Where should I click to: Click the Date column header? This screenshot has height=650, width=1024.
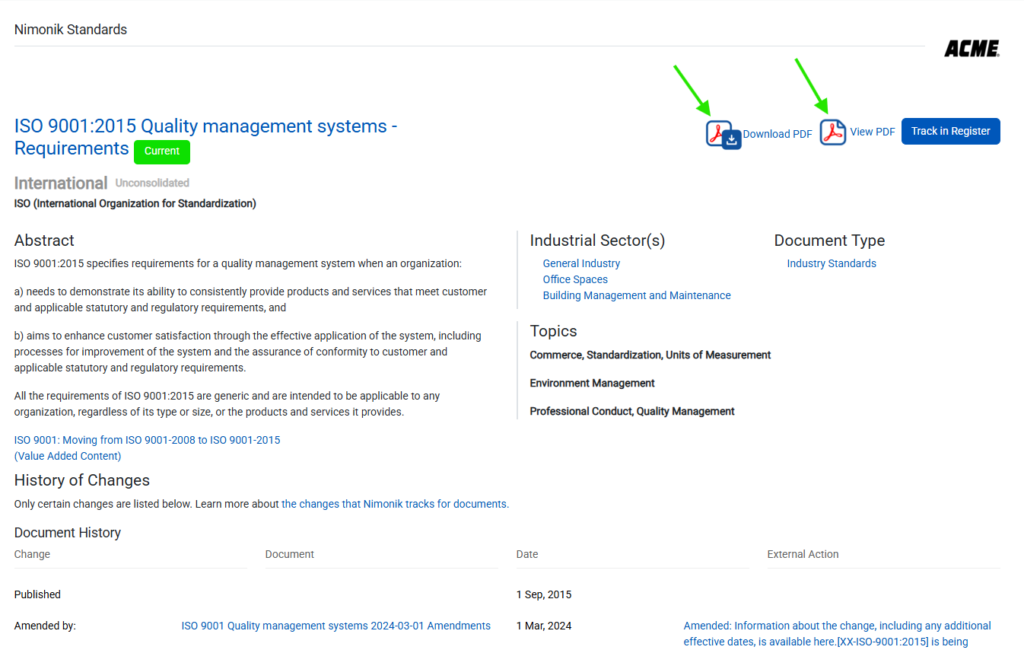[x=527, y=554]
